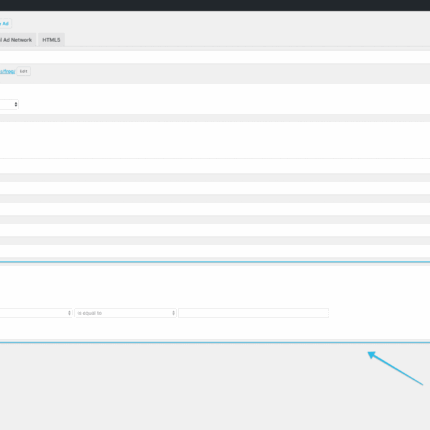
Task: Click the gray footer area below the conditions panel
Action: click(215, 387)
